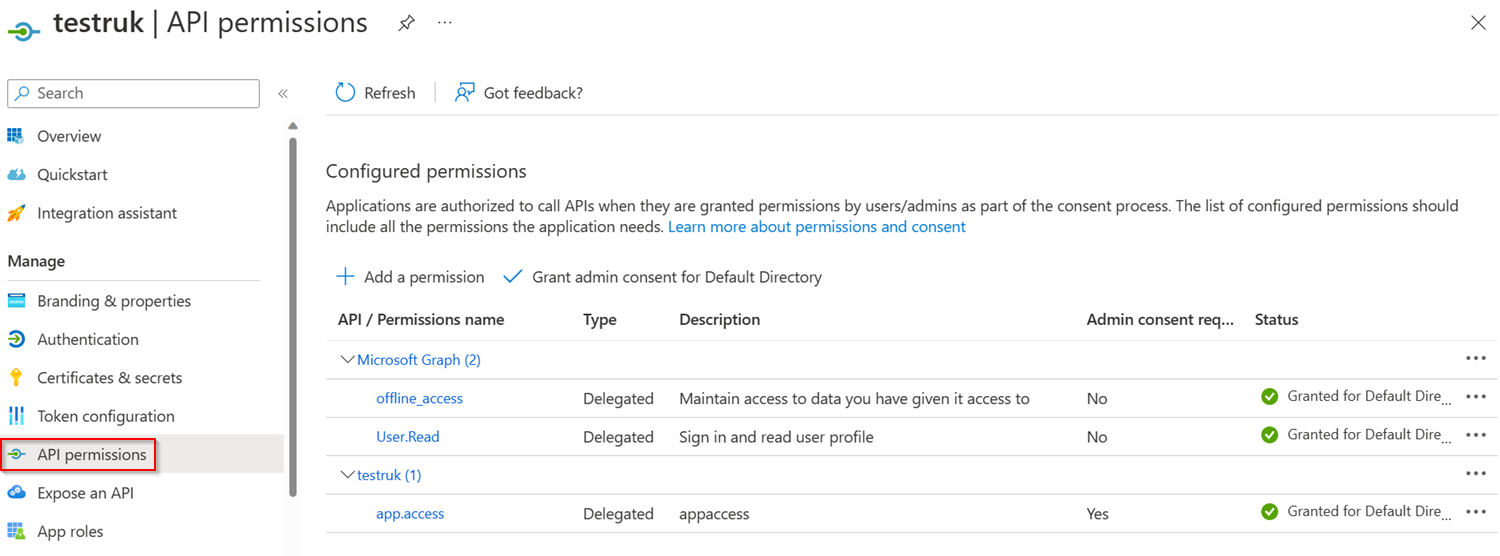Click the Got feedback icon

[465, 93]
